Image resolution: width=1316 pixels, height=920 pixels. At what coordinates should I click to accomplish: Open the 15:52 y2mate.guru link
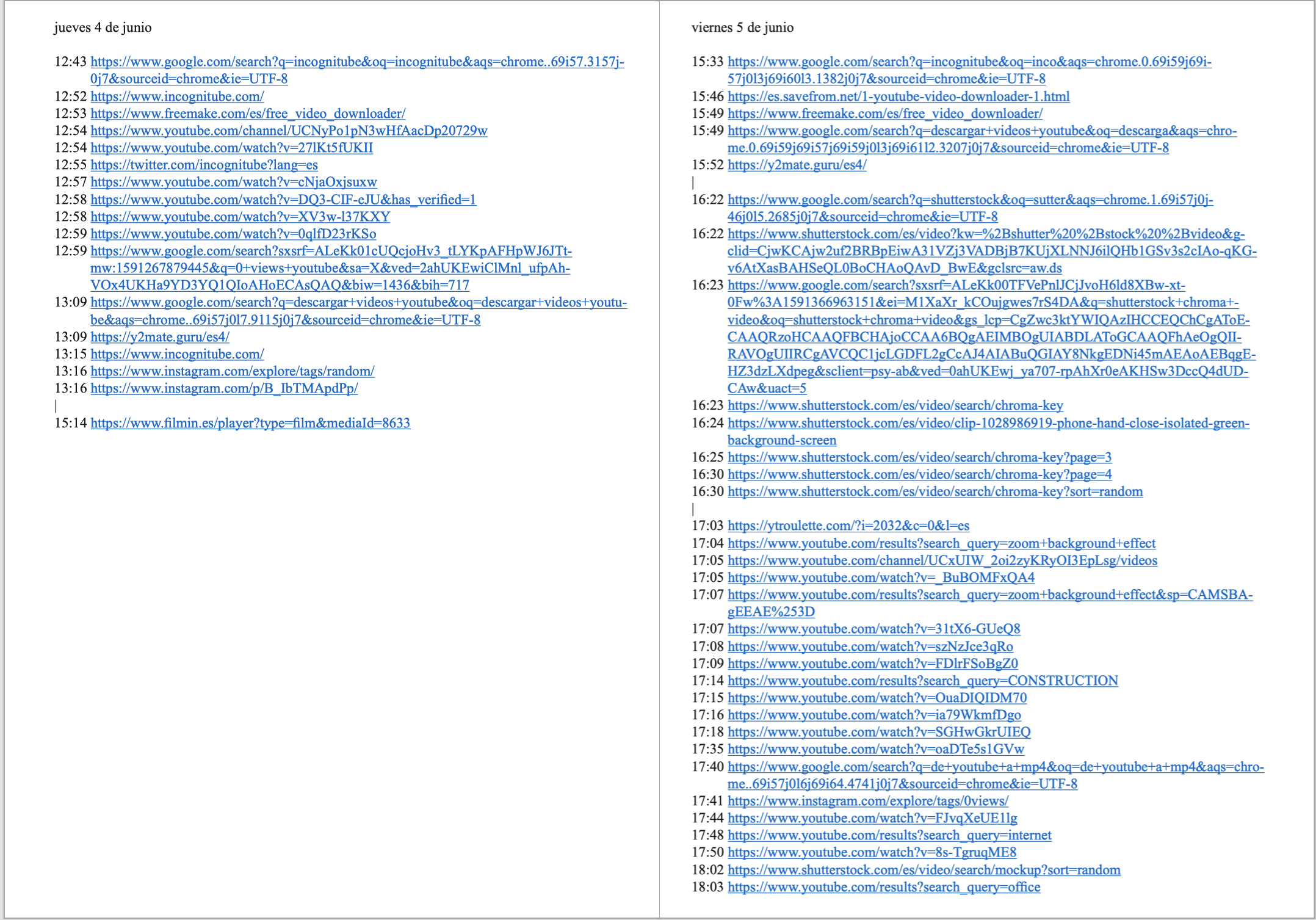pos(797,165)
